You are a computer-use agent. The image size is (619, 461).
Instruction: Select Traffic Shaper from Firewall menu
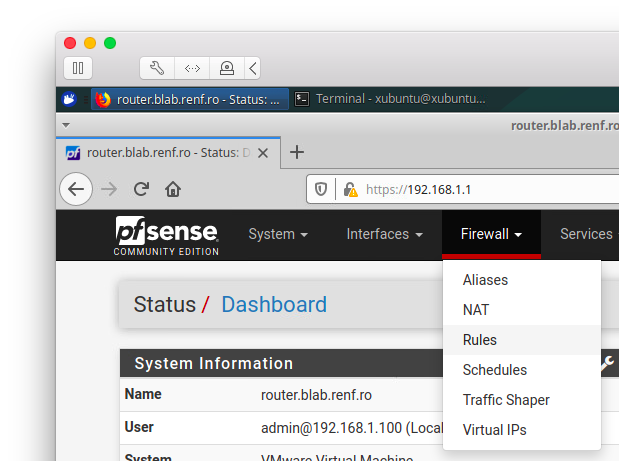[x=522, y=400]
